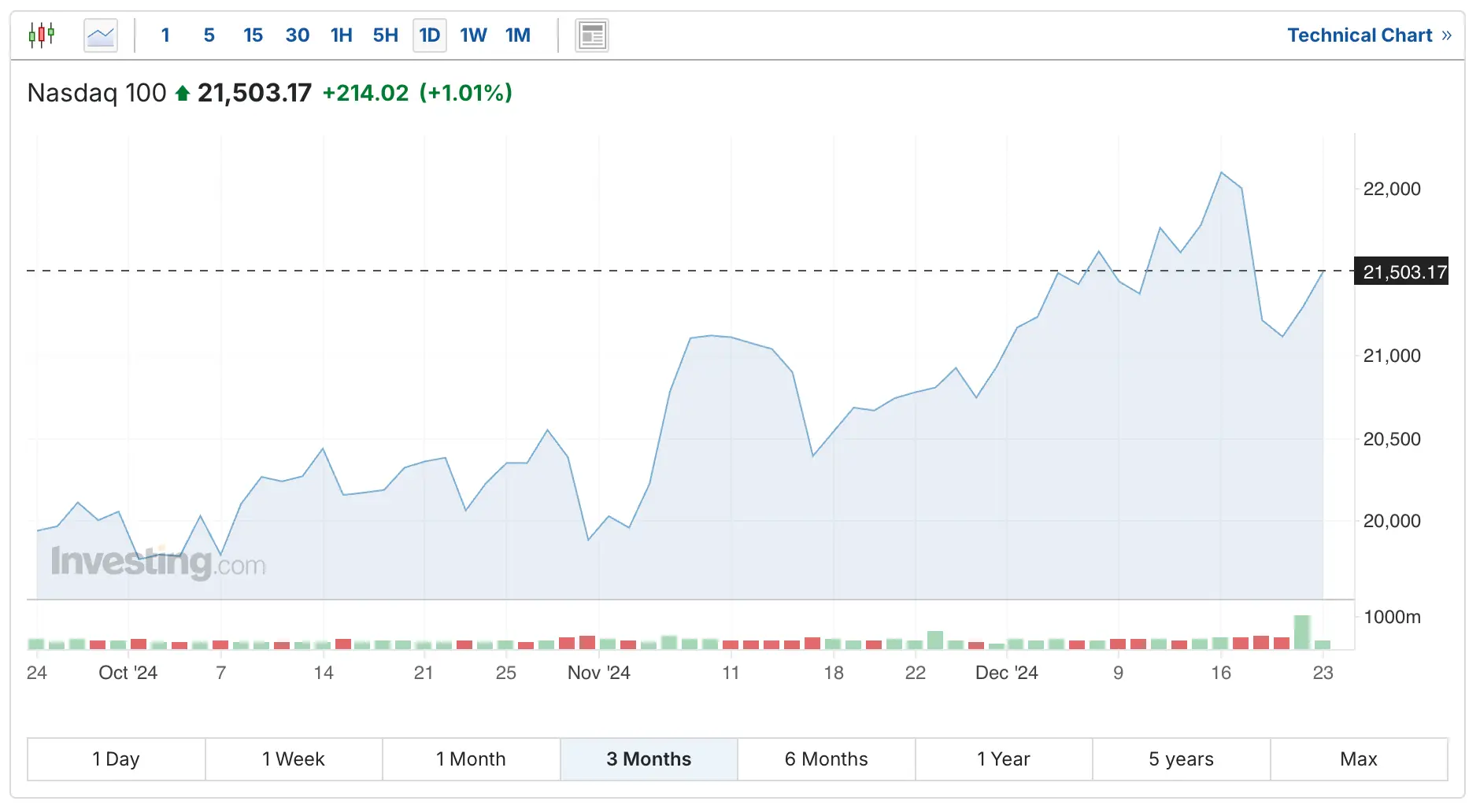Viewport: 1480px width, 812px height.
Task: Switch to candlestick chart view icon
Action: [42, 35]
